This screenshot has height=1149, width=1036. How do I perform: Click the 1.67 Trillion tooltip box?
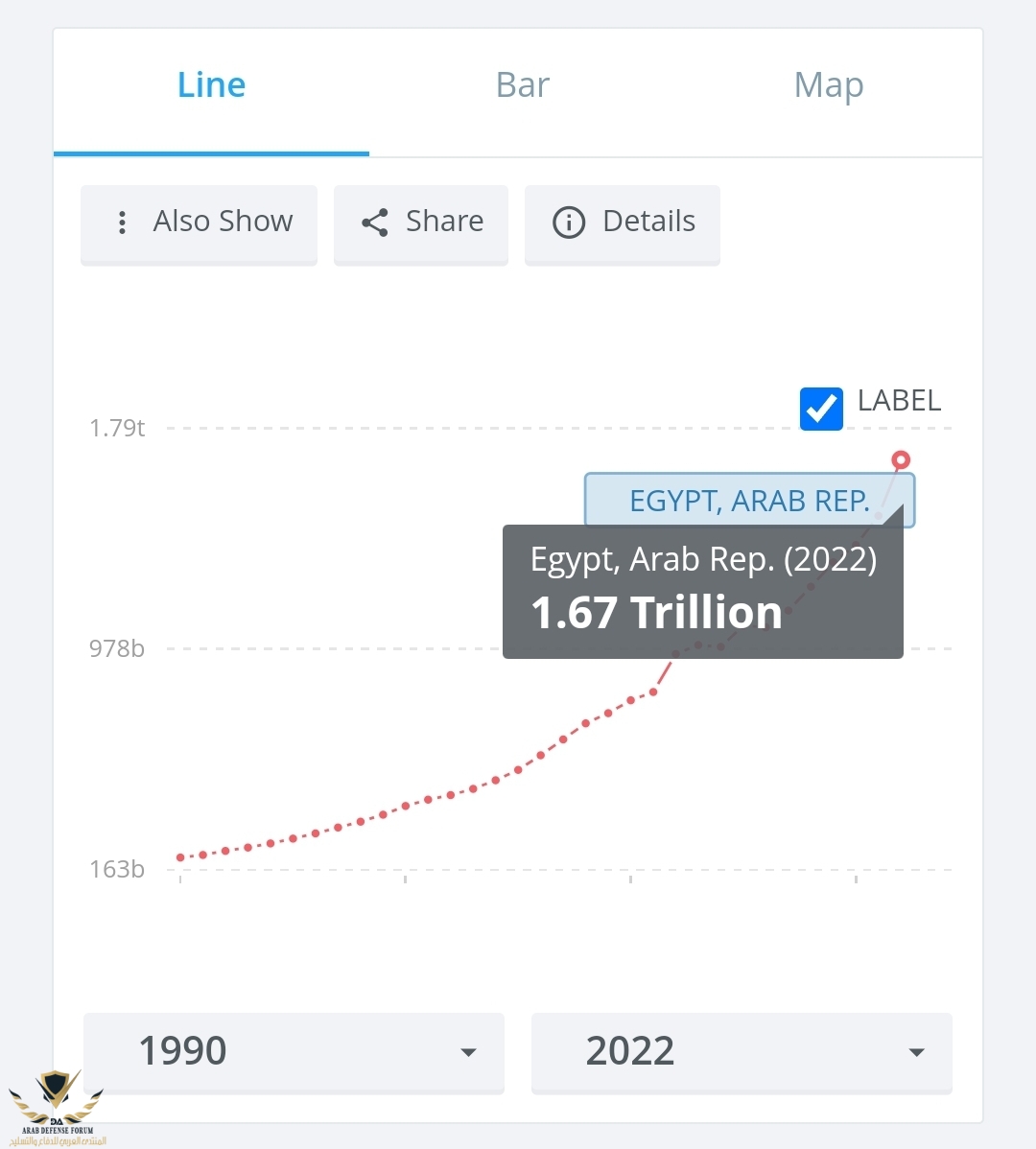(702, 592)
